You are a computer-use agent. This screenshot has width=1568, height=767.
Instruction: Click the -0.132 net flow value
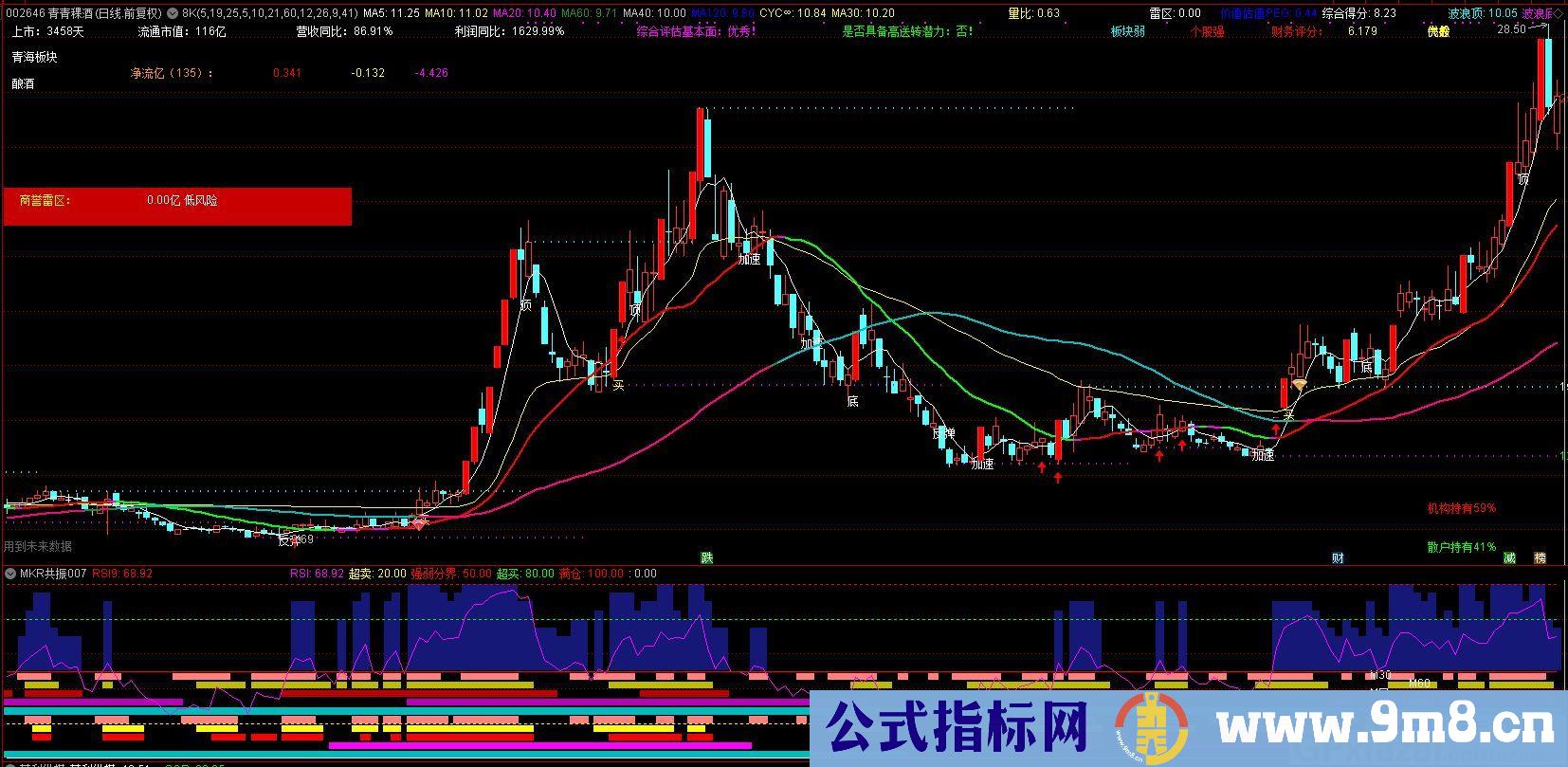point(368,73)
